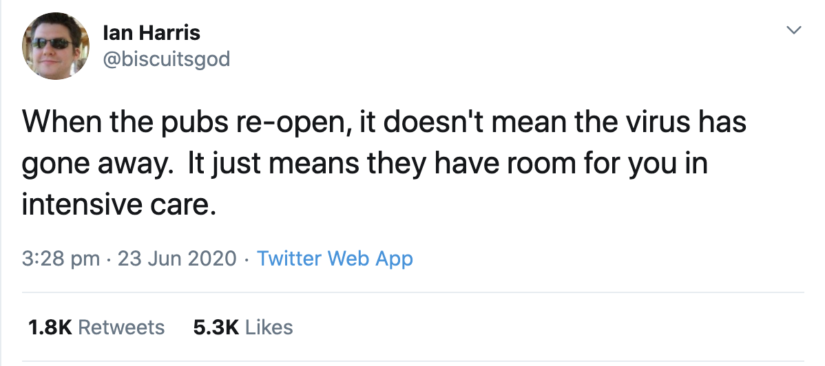View the 5.3K Likes list
The image size is (825, 366).
pyautogui.click(x=243, y=327)
